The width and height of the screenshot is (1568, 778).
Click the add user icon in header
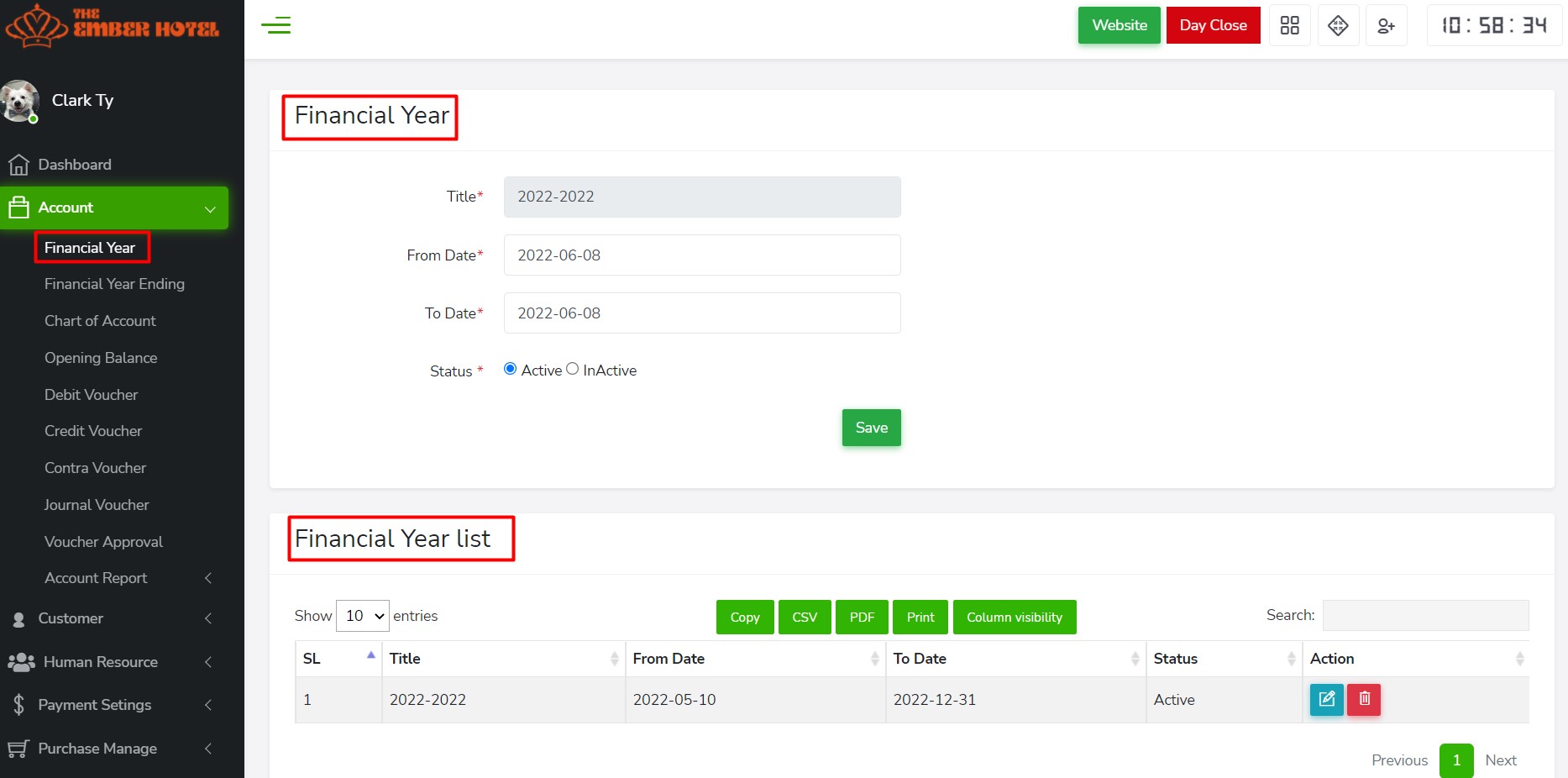(x=1386, y=26)
